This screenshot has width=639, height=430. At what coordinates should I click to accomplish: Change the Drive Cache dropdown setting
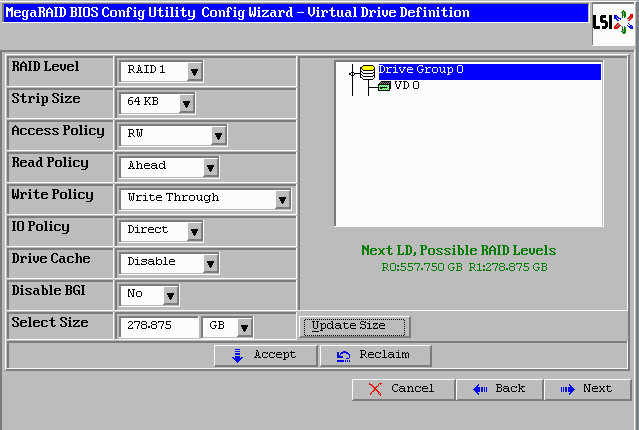coord(210,263)
